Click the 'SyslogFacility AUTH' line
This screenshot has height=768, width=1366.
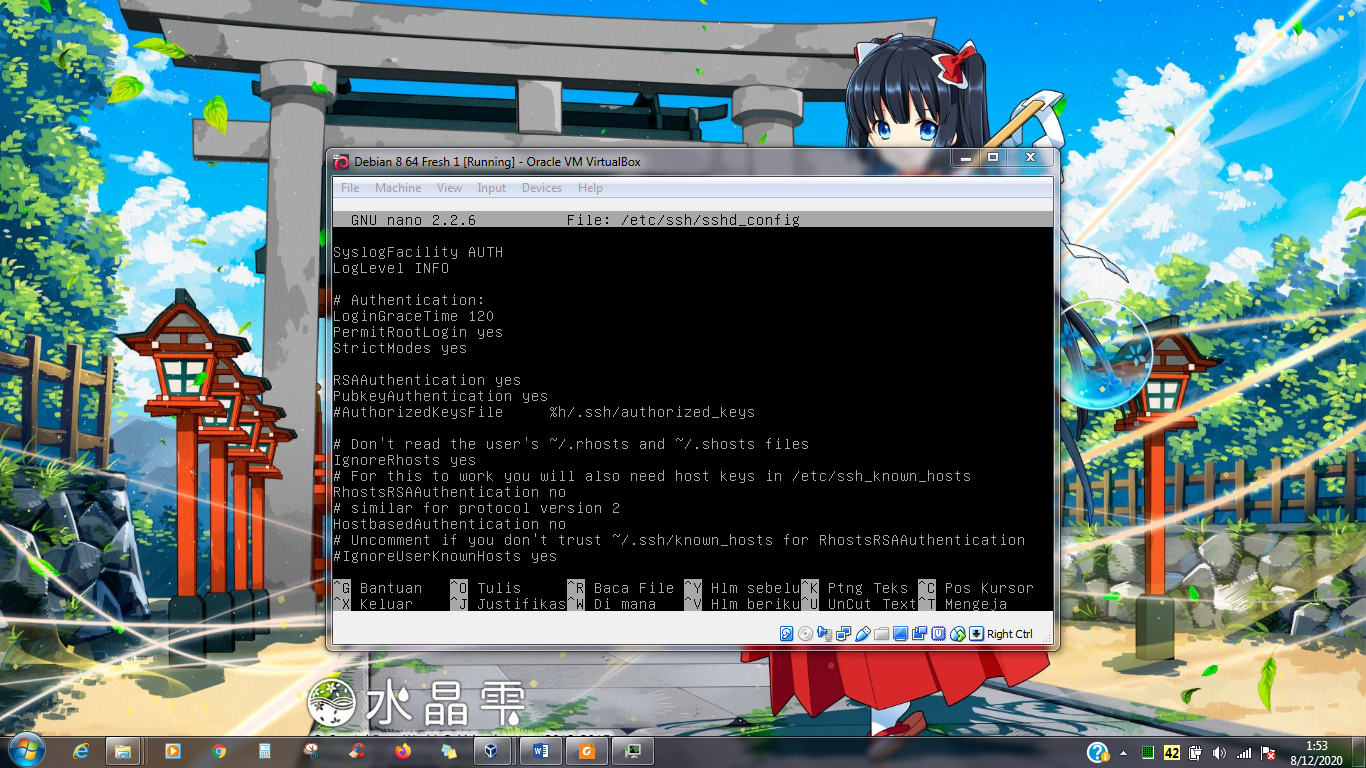418,252
